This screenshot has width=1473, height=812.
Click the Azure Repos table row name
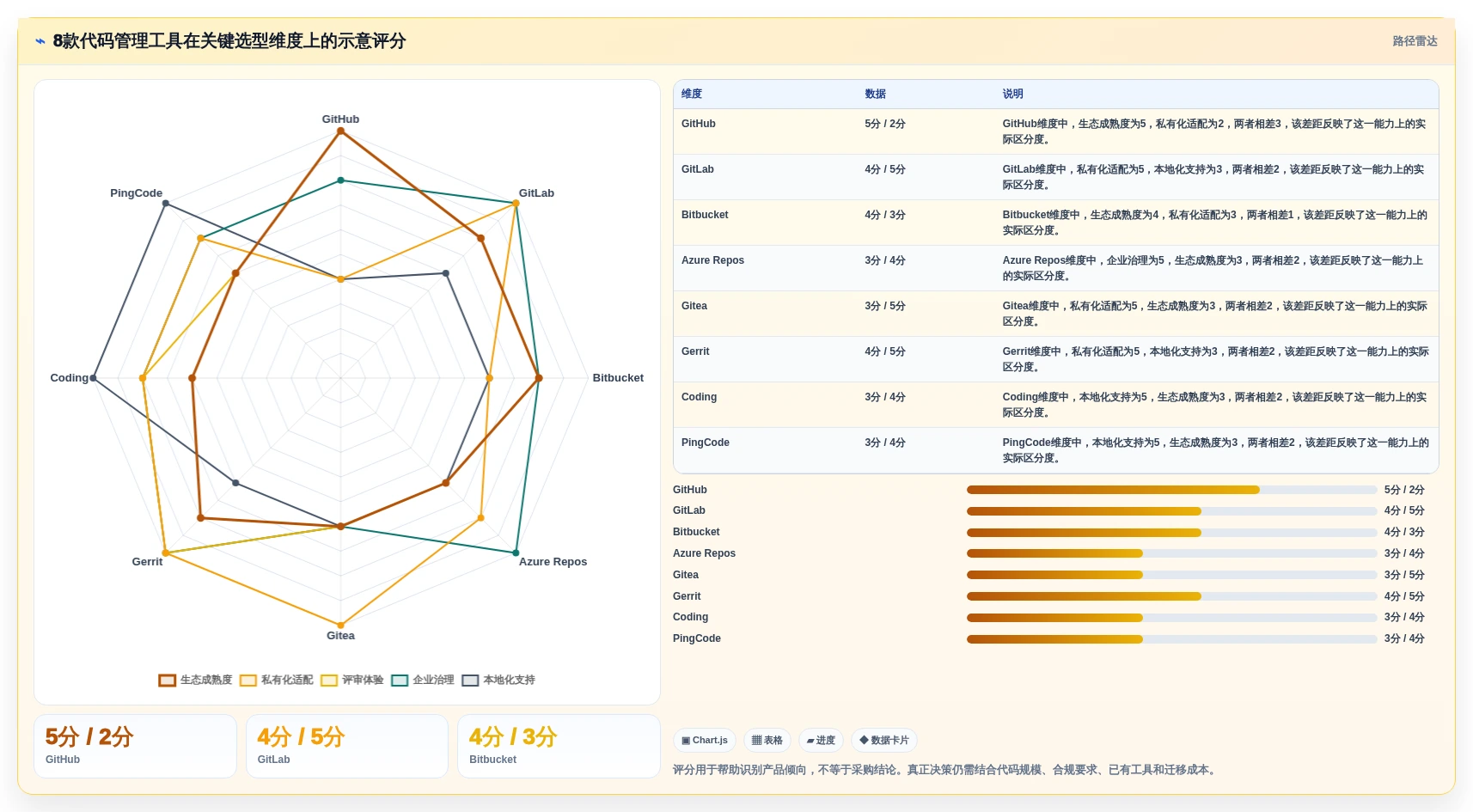(x=712, y=260)
